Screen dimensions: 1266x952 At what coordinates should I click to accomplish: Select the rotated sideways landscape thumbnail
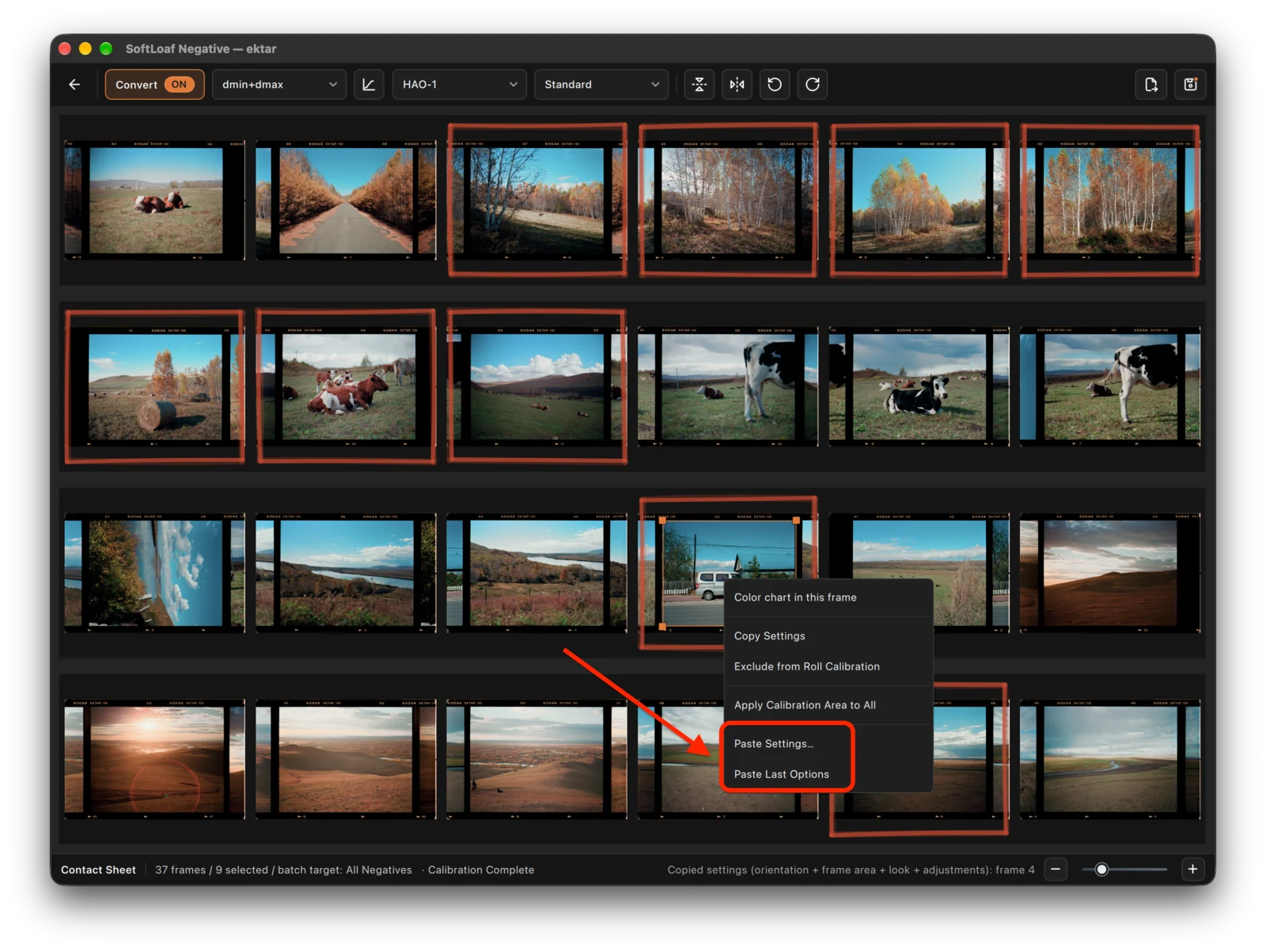pos(155,574)
